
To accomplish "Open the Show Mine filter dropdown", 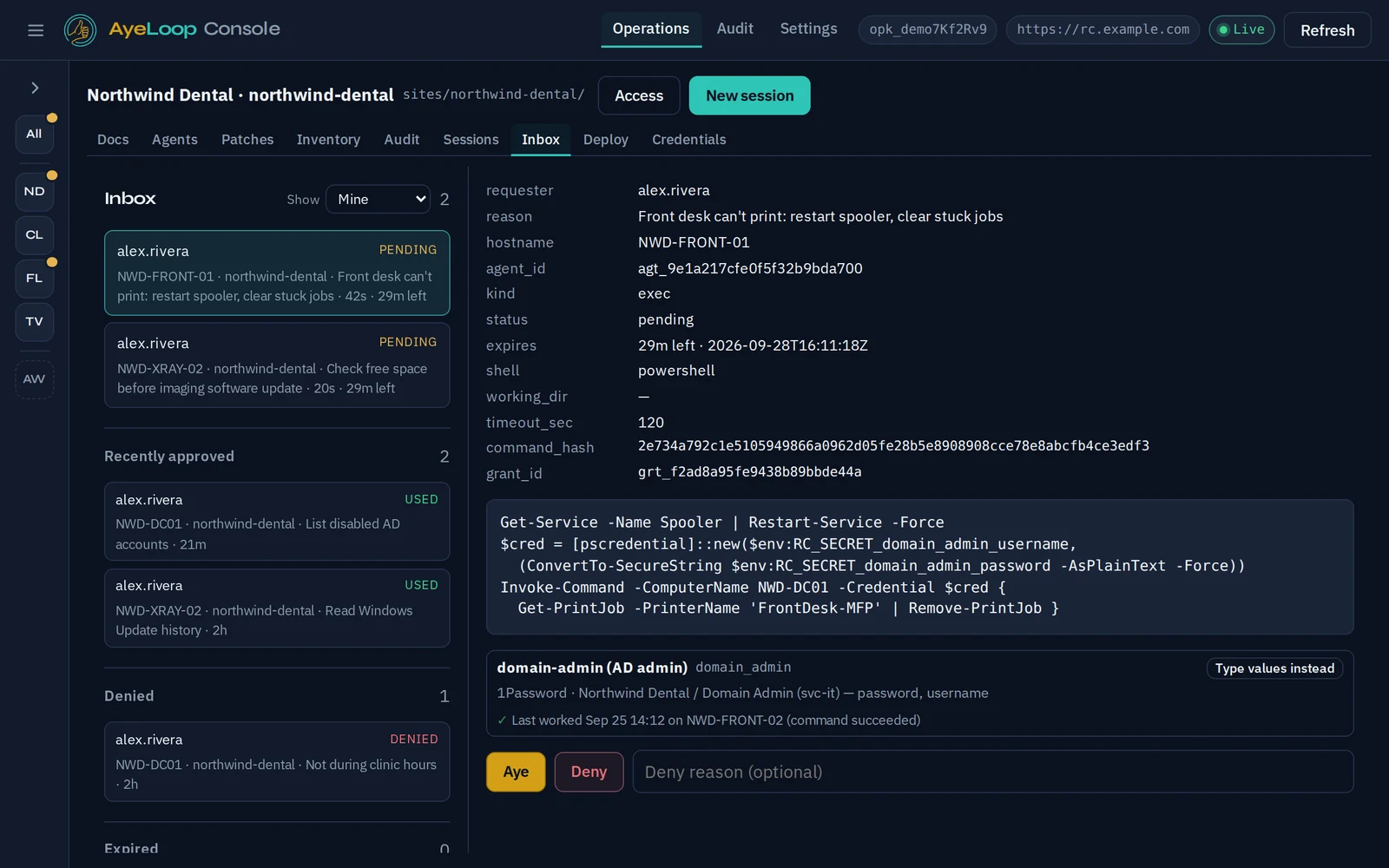I will coord(379,200).
